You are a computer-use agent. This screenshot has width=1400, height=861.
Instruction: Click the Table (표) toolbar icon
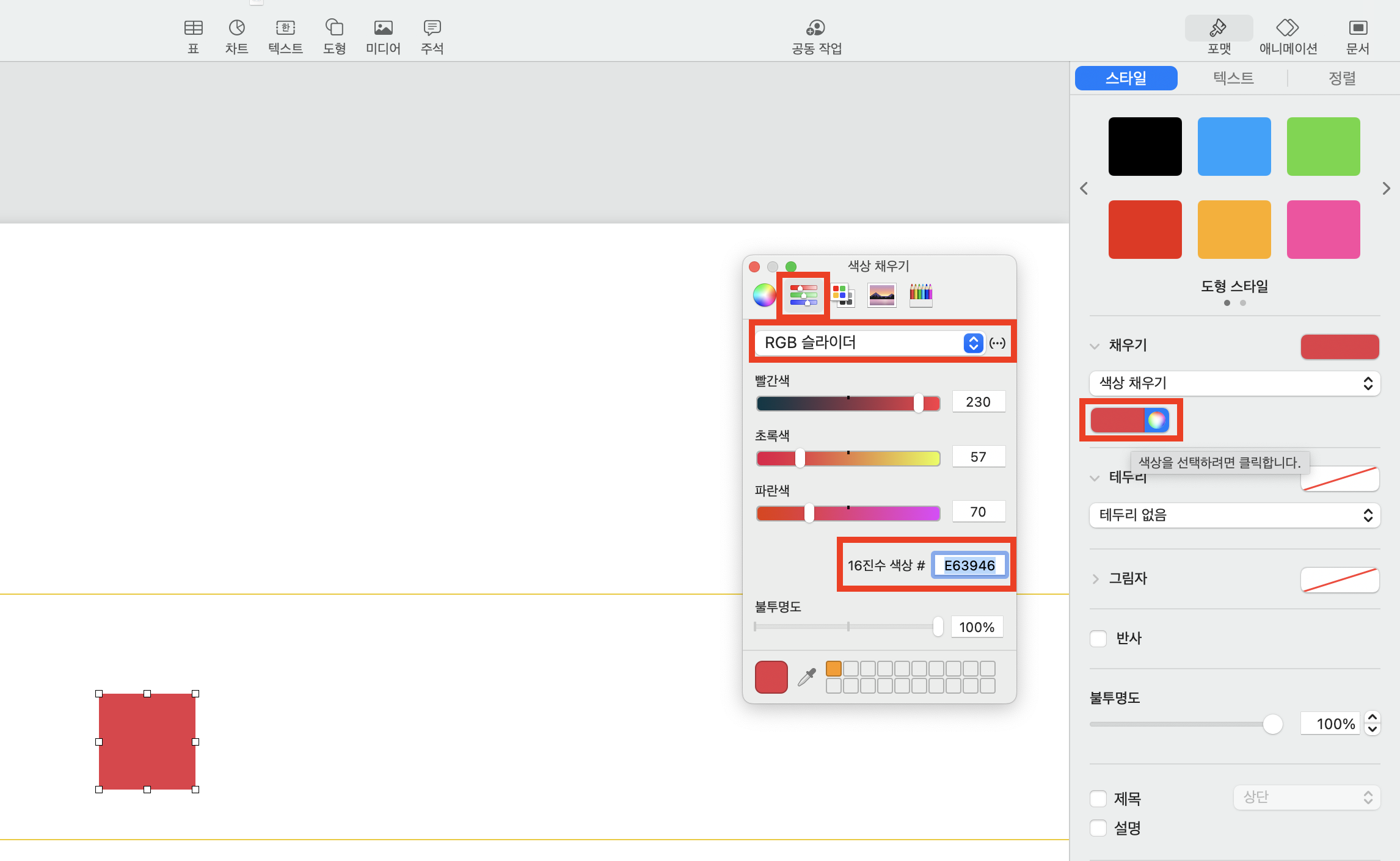pos(193,28)
